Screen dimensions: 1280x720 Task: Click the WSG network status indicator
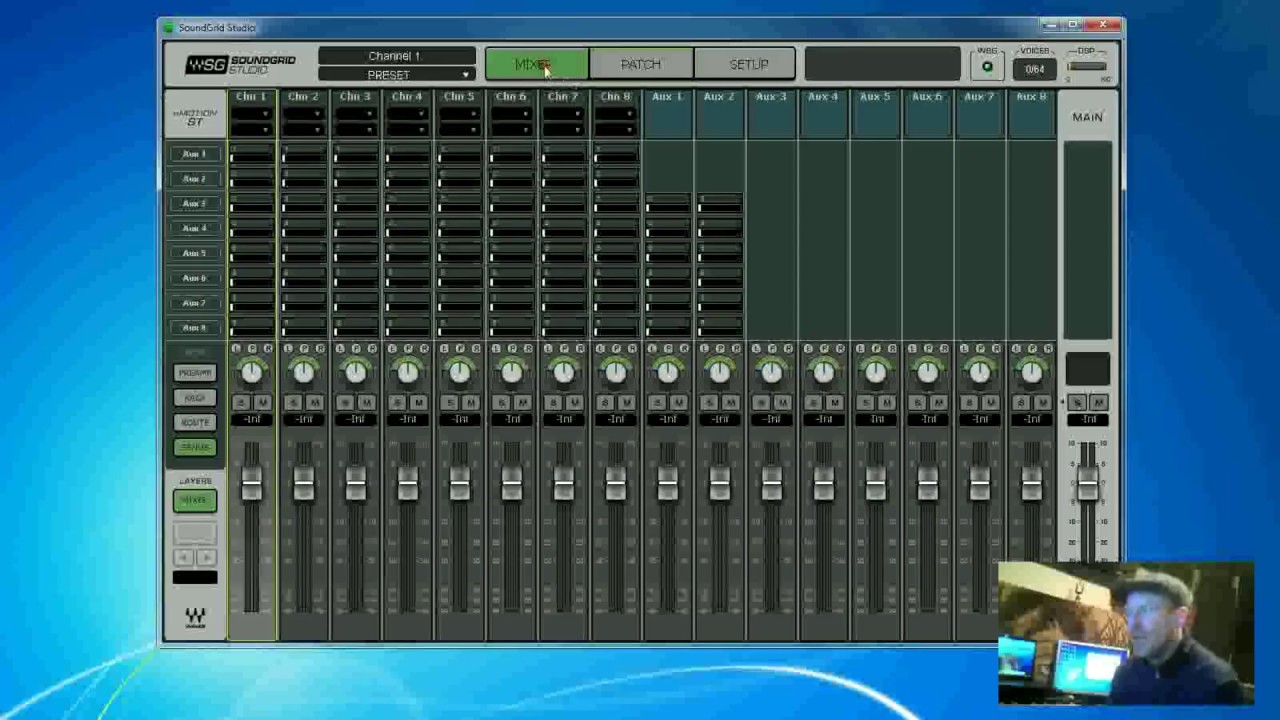(987, 67)
